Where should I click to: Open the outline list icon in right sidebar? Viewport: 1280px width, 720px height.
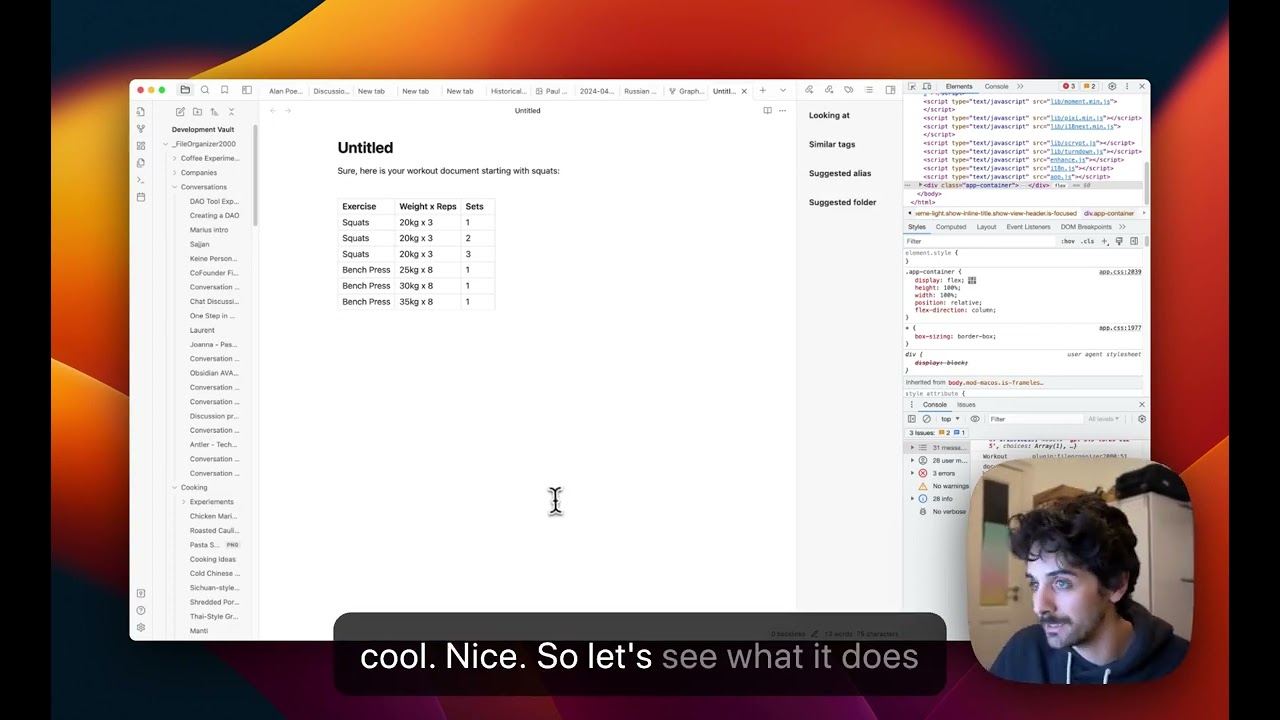pos(869,90)
